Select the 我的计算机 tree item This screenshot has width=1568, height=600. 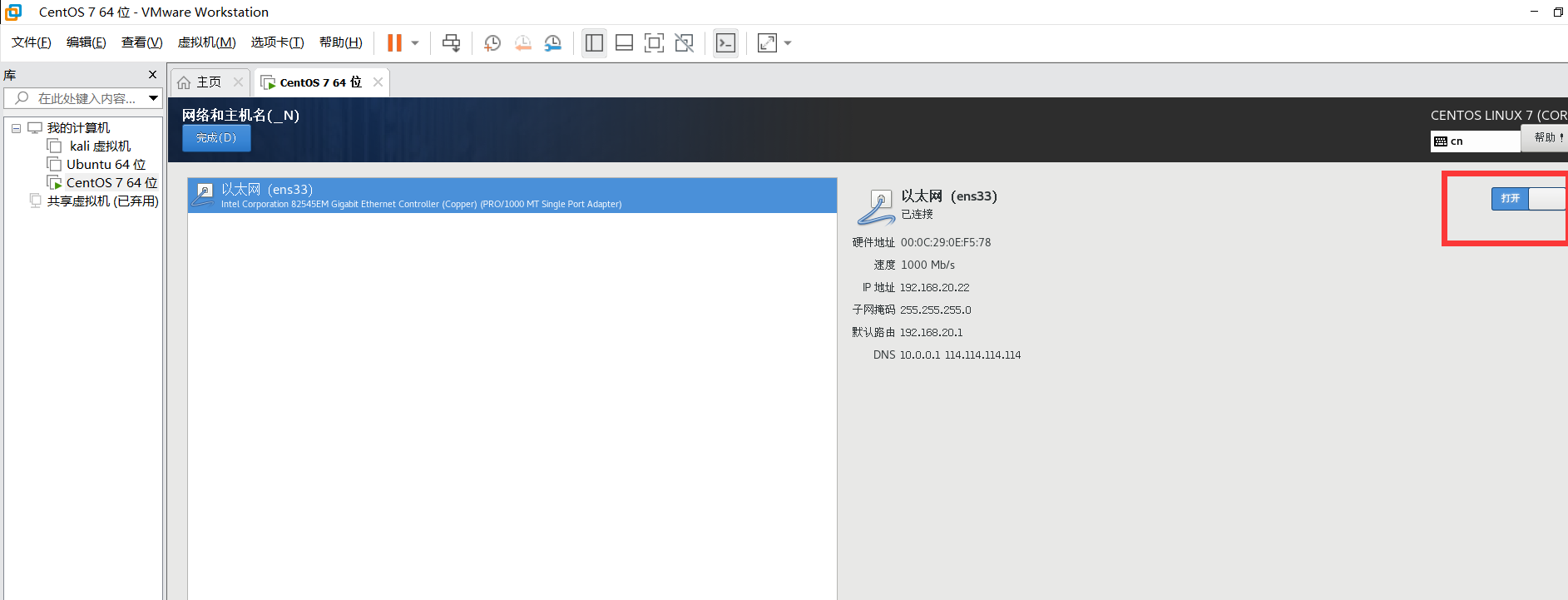78,128
